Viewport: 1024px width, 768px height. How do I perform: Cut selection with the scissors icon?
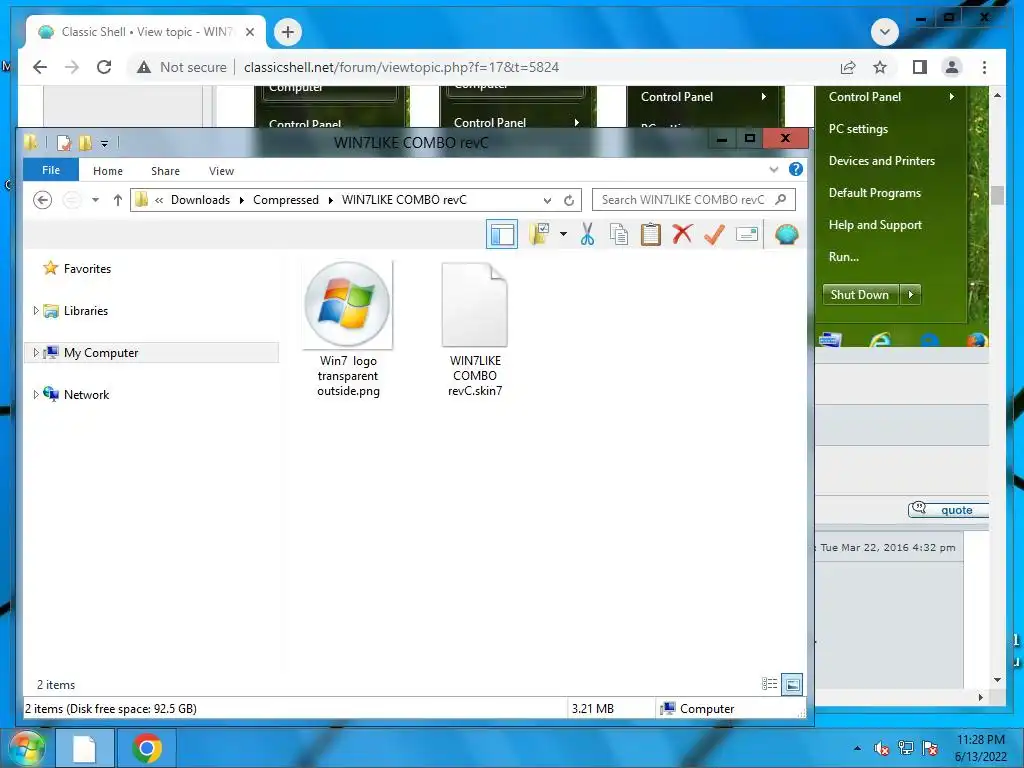(587, 234)
